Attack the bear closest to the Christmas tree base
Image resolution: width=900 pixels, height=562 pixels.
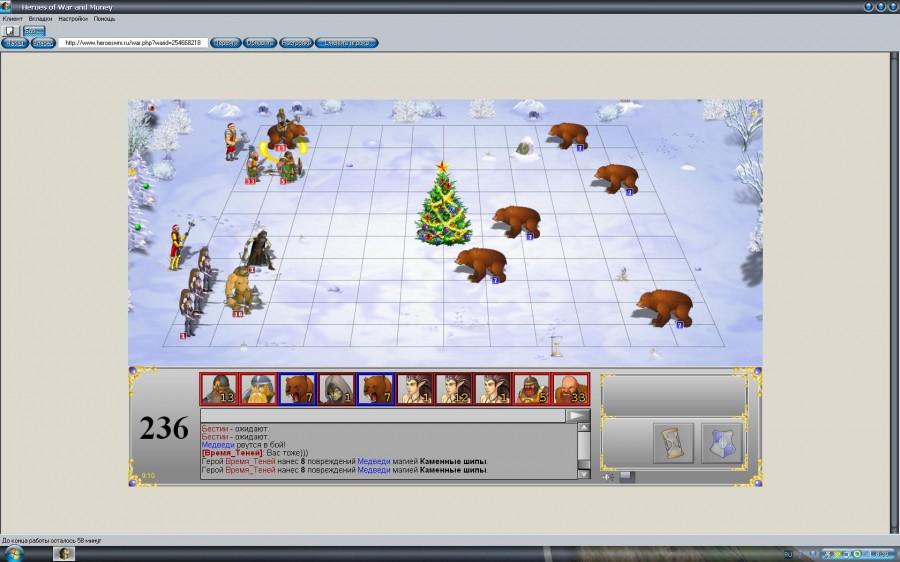(x=481, y=263)
